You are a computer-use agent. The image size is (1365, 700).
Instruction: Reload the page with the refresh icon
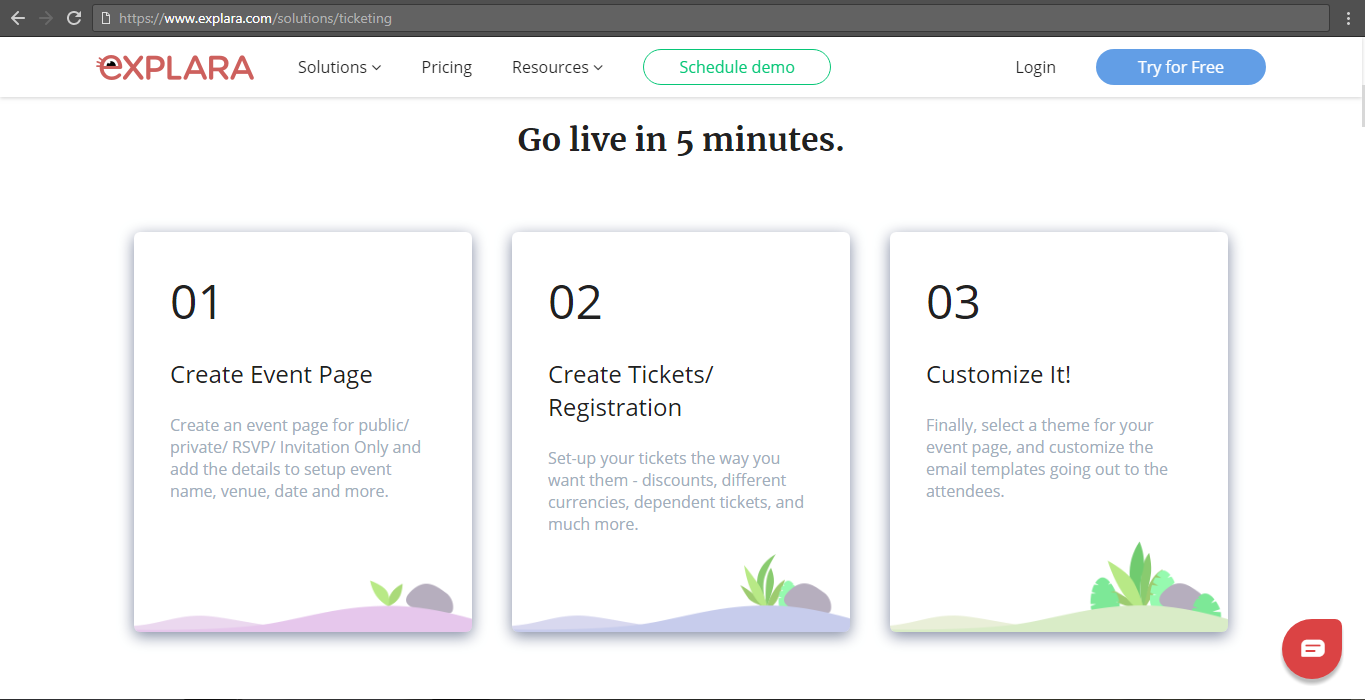click(x=73, y=18)
